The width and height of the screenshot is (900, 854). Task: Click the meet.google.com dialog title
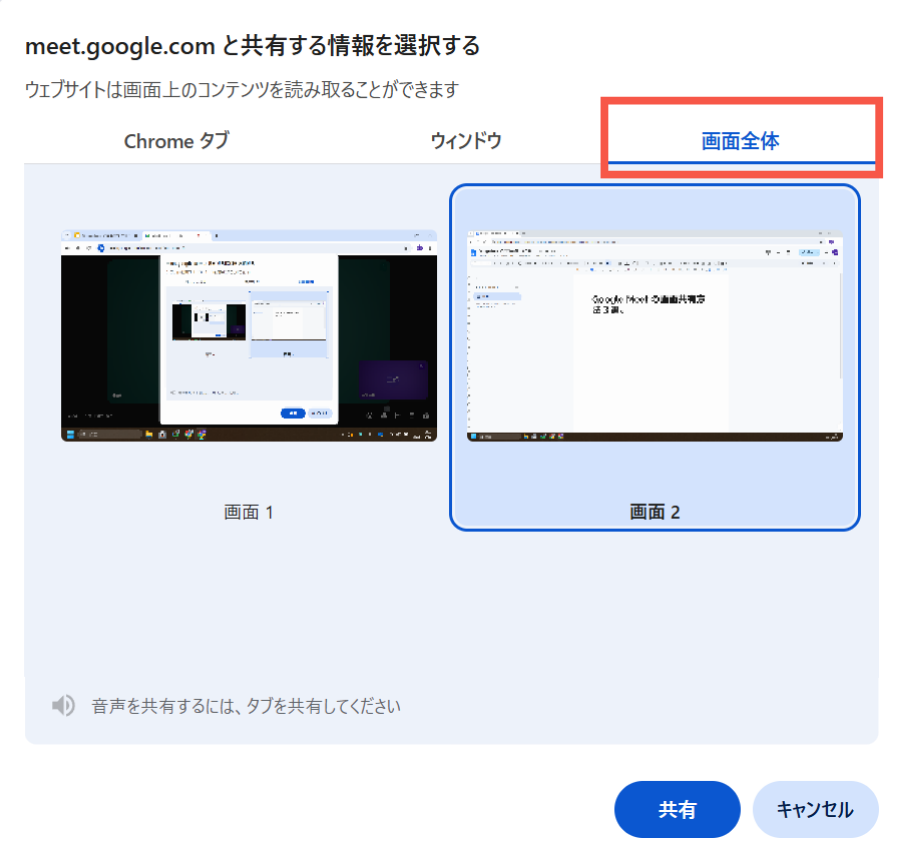click(252, 45)
